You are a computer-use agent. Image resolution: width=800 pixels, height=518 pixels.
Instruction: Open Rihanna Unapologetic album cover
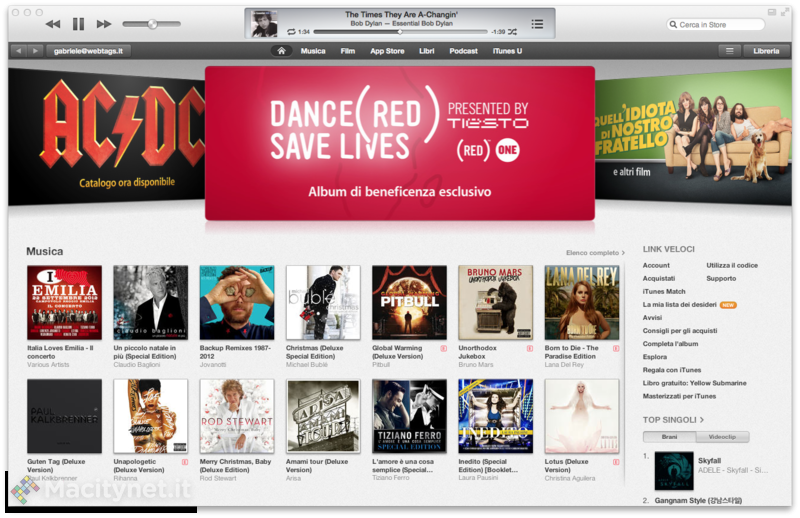(151, 416)
